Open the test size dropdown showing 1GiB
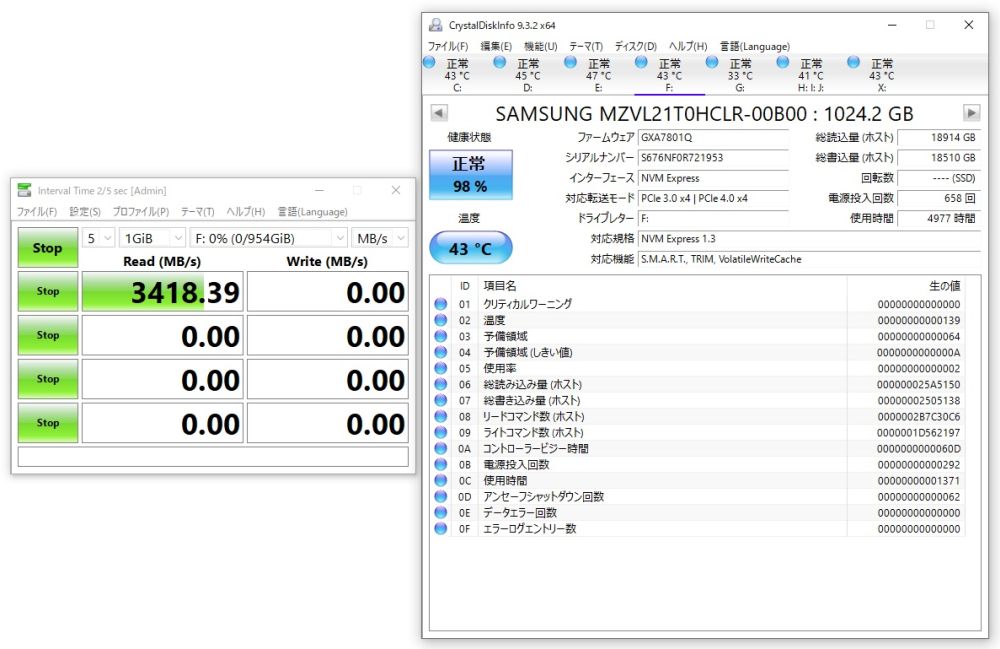The height and width of the screenshot is (649, 1000). coord(152,238)
